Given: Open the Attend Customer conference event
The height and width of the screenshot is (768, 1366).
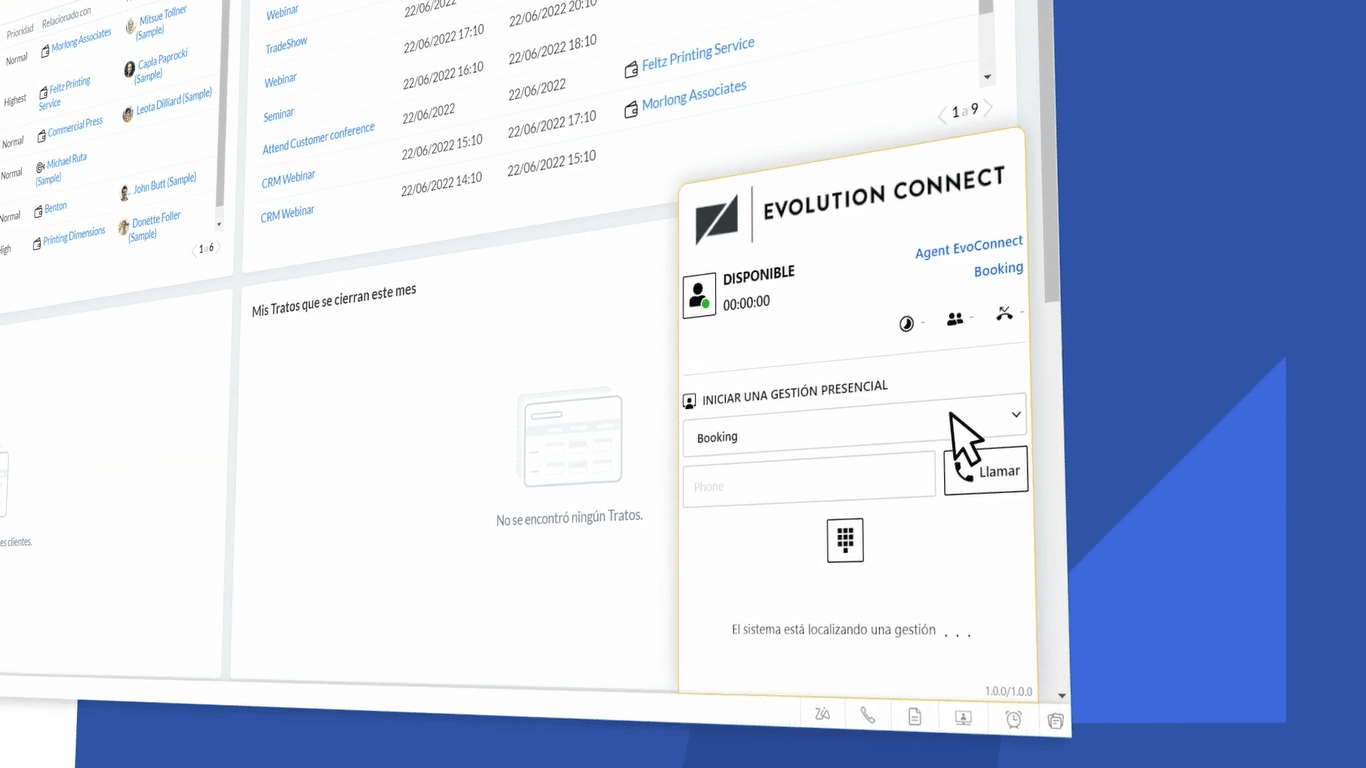Looking at the screenshot, I should coord(318,139).
